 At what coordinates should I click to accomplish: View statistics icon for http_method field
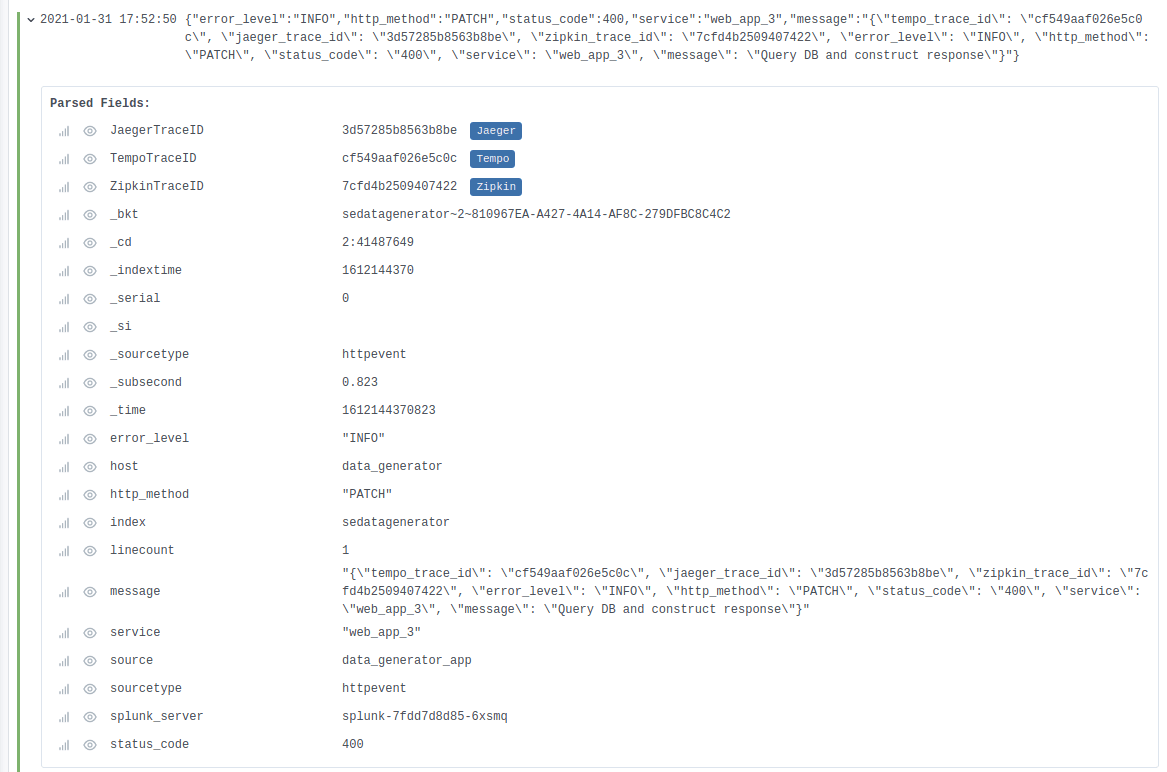[64, 495]
